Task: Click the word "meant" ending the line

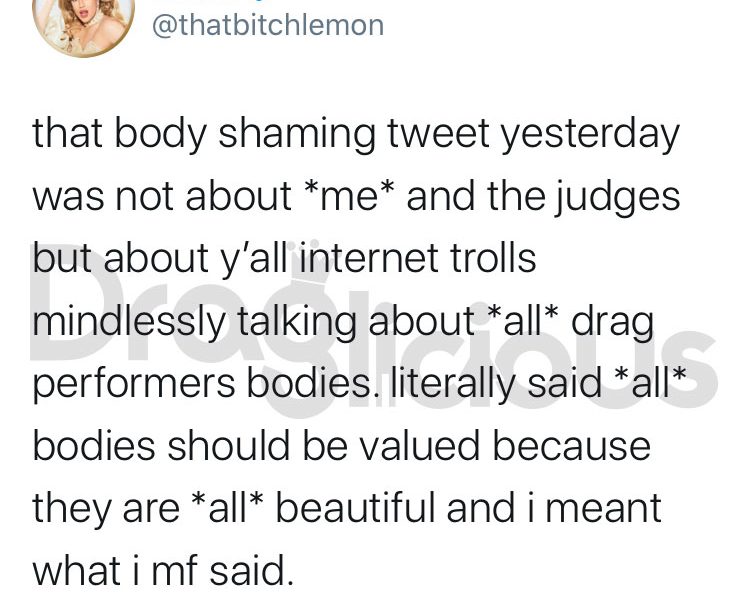Action: click(x=604, y=509)
